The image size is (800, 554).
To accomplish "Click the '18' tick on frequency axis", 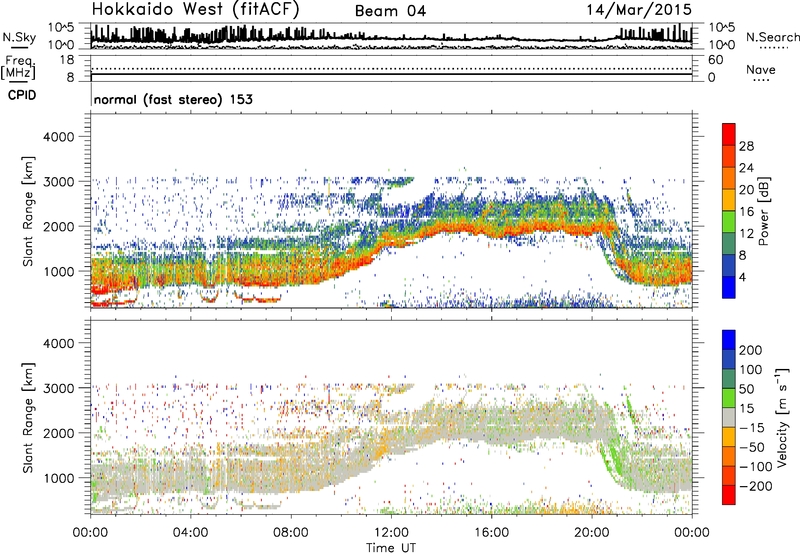I will tap(67, 60).
